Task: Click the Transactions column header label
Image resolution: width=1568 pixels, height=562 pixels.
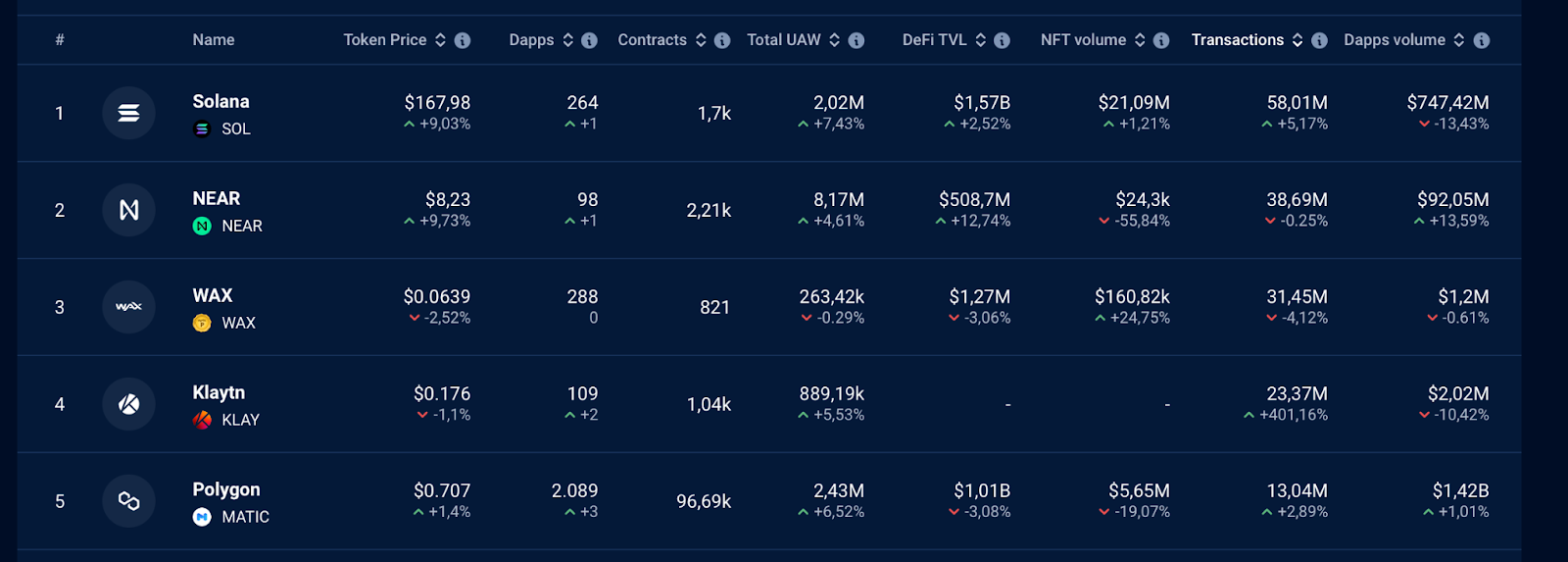Action: 1238,40
